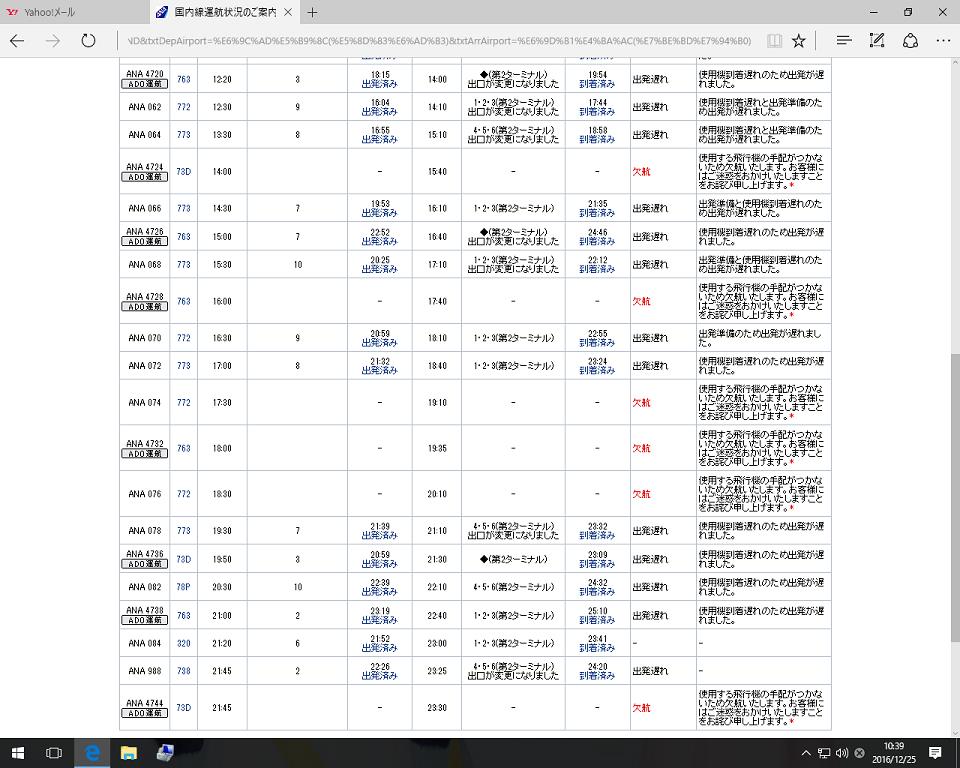The image size is (960, 768).
Task: Open a new tab with plus button
Action: click(x=312, y=12)
